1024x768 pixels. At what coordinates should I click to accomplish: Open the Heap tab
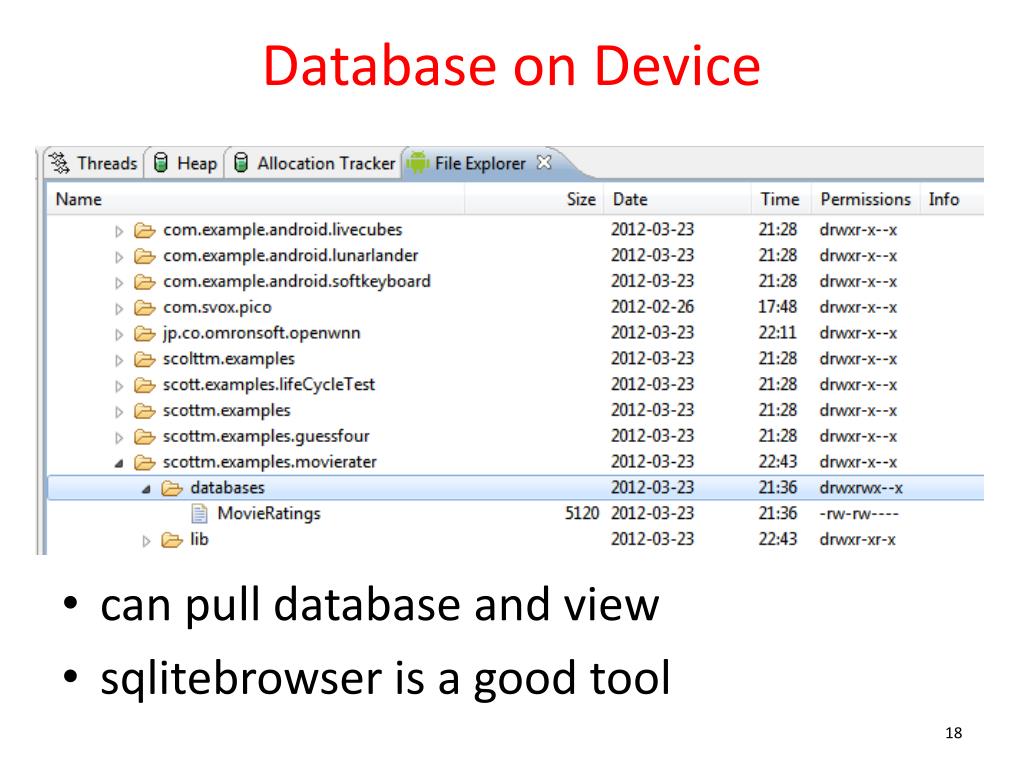(185, 163)
